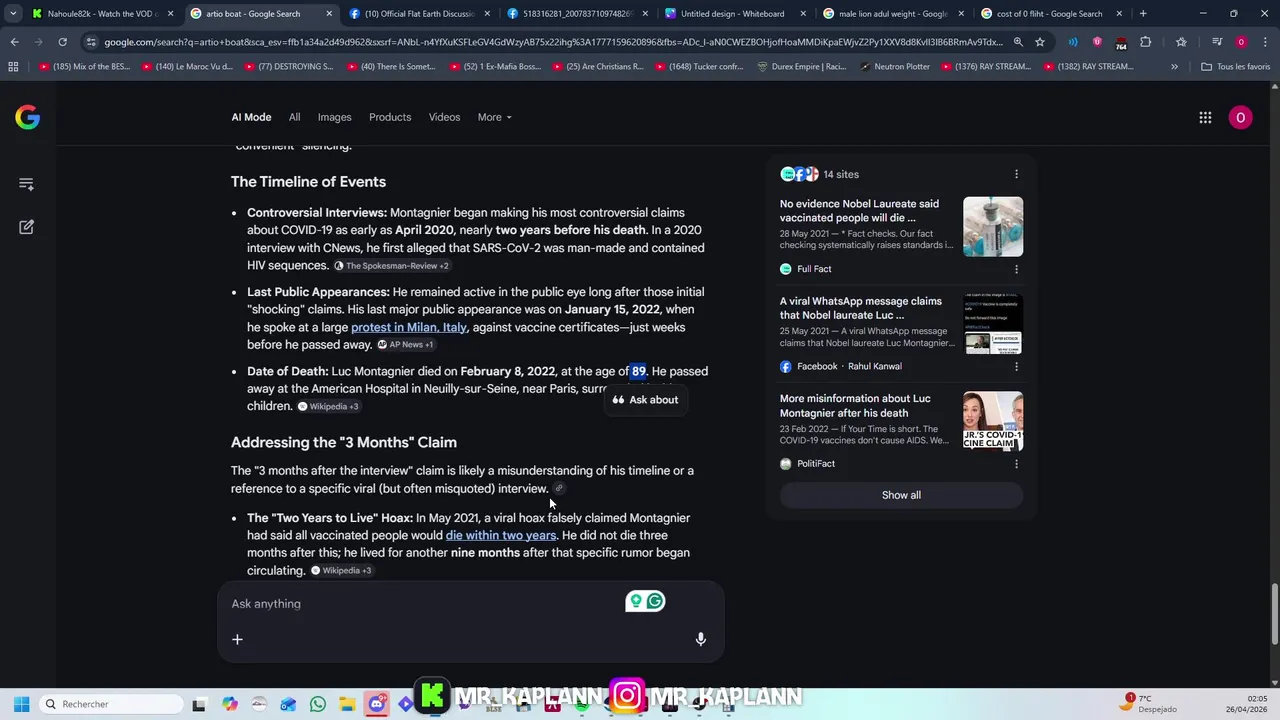Click the Ask about popup button
1280x720 pixels.
point(645,400)
